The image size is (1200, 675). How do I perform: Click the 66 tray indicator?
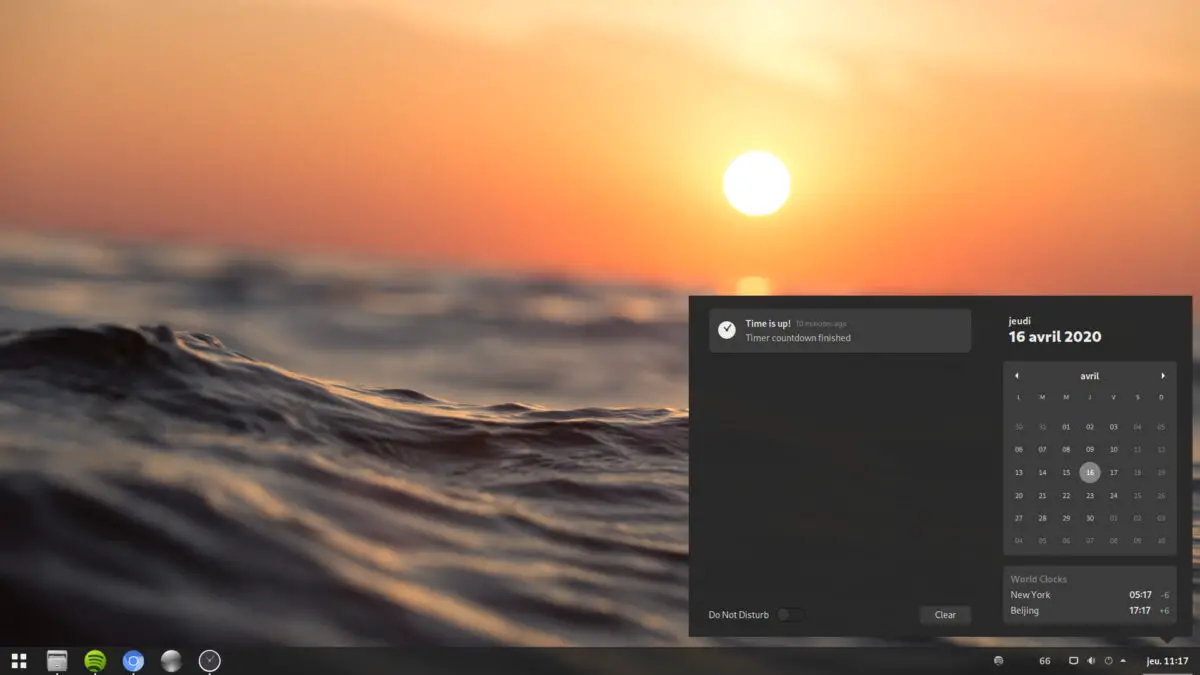1045,661
